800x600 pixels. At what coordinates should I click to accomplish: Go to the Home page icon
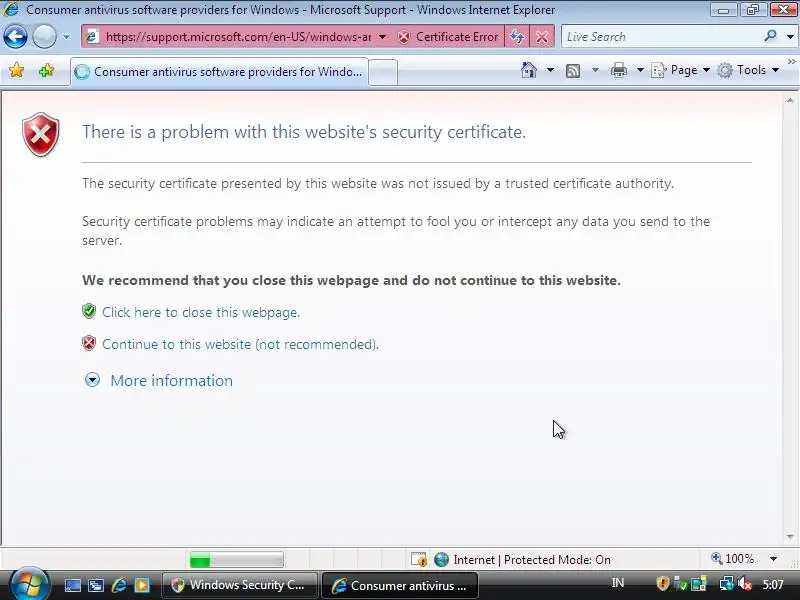529,70
